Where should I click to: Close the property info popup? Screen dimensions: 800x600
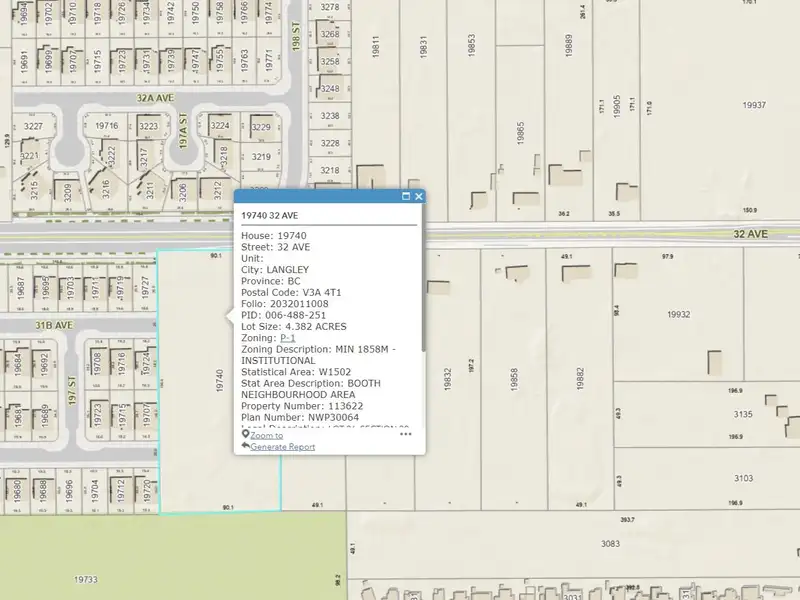click(x=419, y=196)
